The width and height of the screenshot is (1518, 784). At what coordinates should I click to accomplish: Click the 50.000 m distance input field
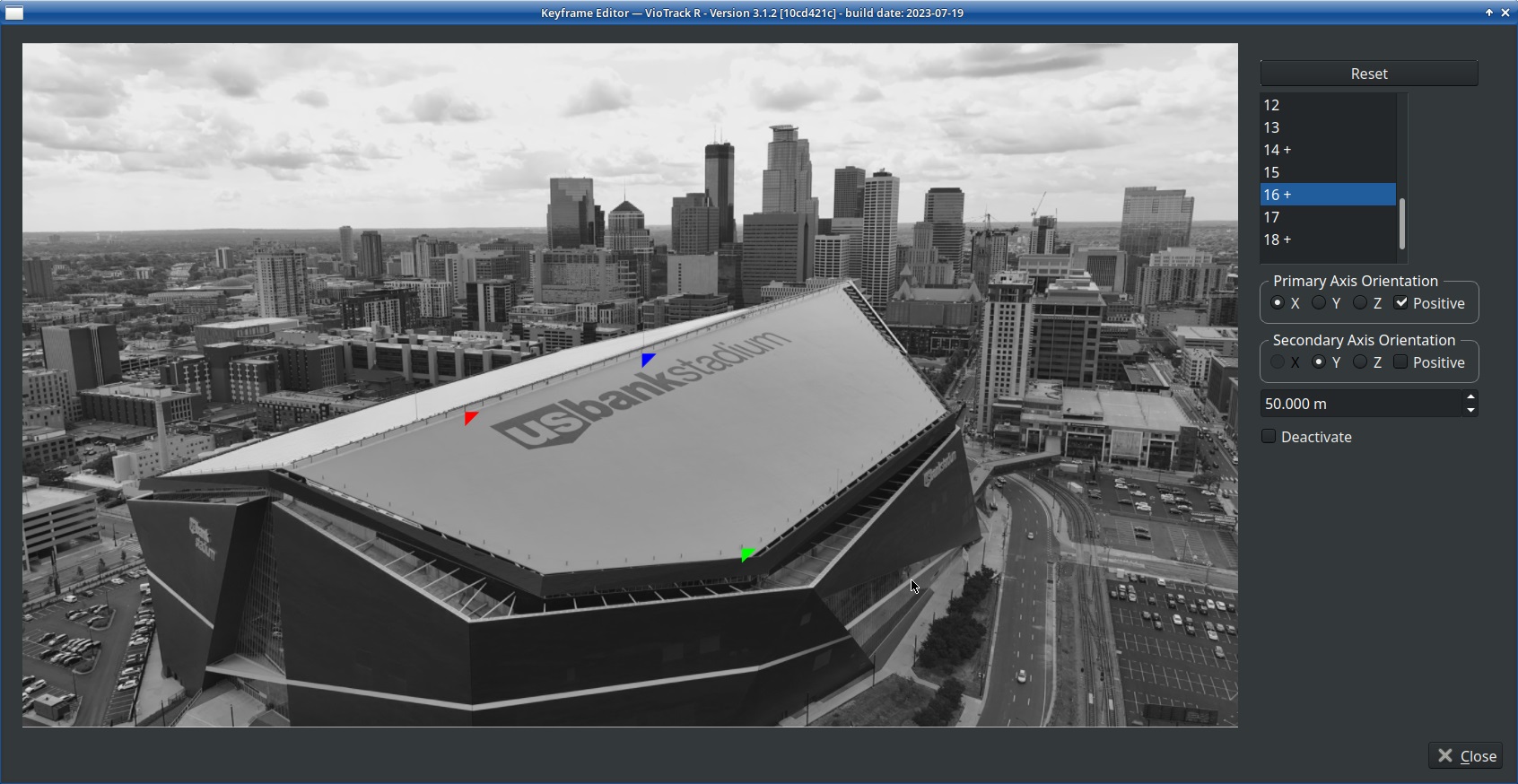pos(1359,404)
